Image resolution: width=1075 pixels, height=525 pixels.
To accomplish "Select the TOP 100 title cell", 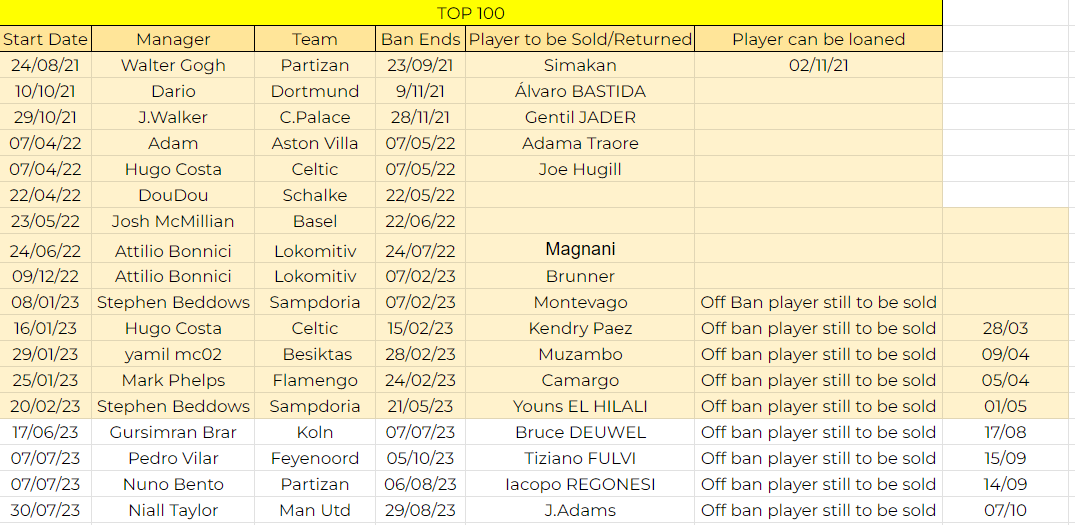I will (471, 13).
